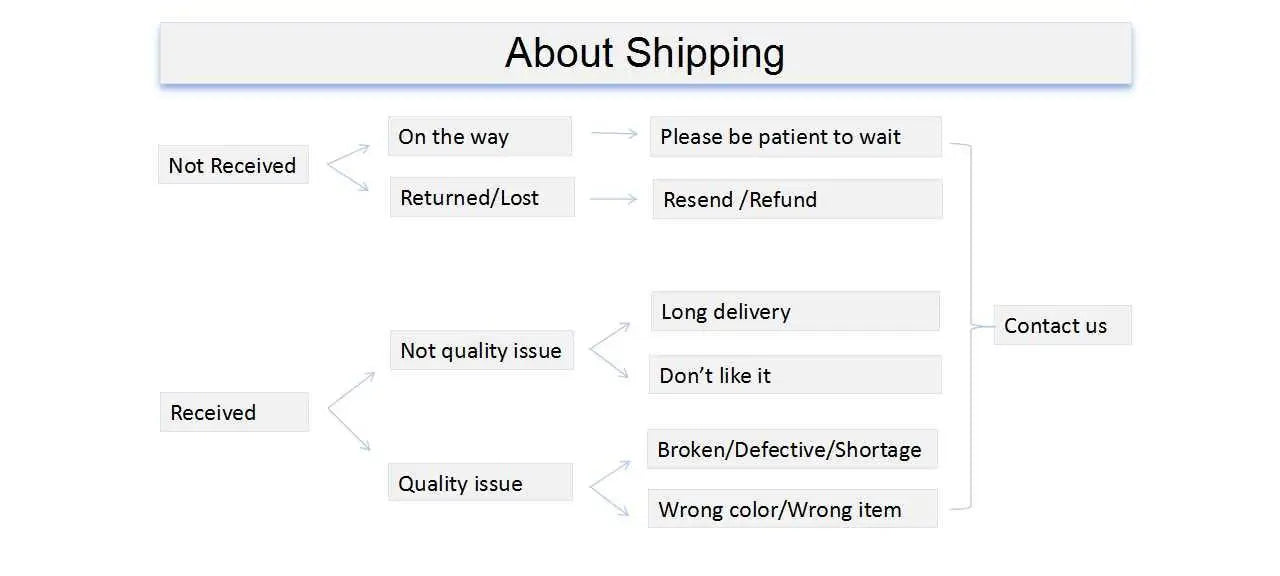Image resolution: width=1280 pixels, height=576 pixels.
Task: Click Please be patient to wait
Action: pyautogui.click(x=795, y=136)
